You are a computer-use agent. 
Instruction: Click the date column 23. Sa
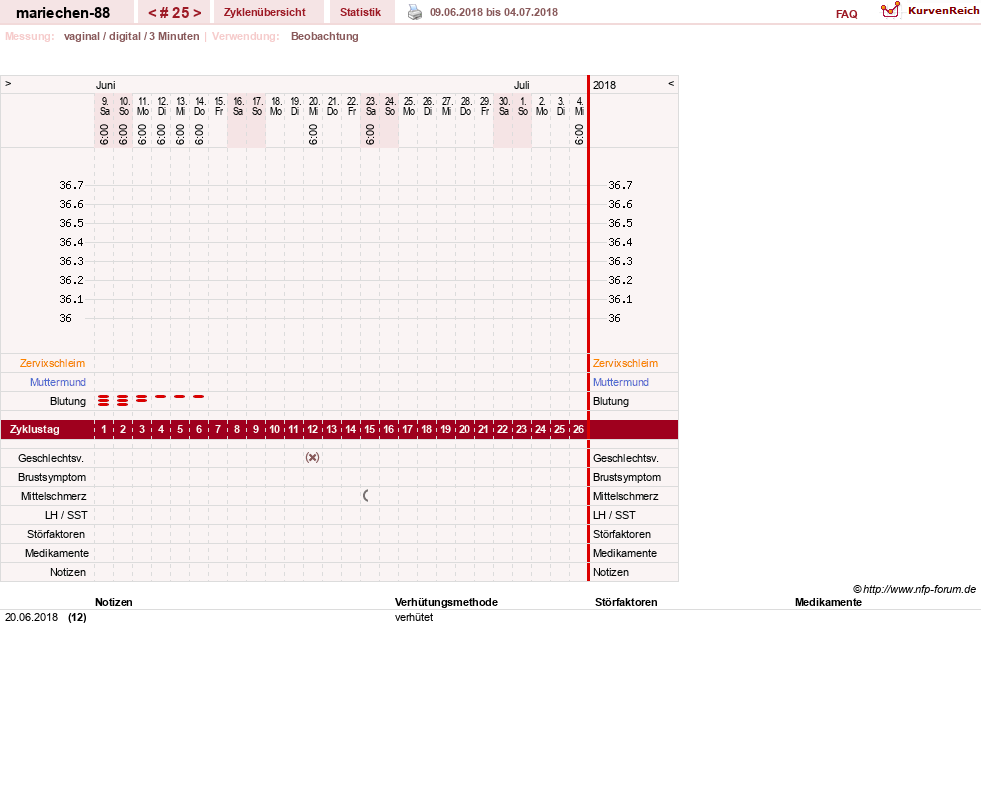coord(370,106)
